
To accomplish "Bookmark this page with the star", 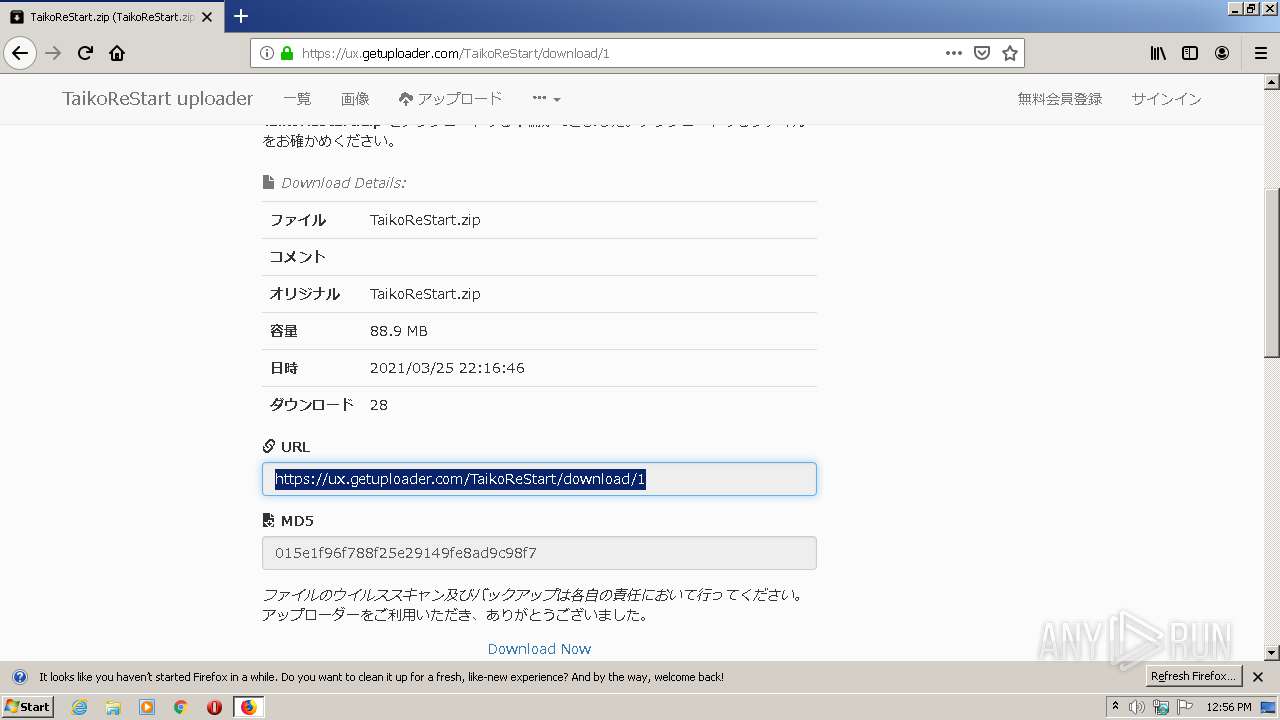I will pos(1010,53).
